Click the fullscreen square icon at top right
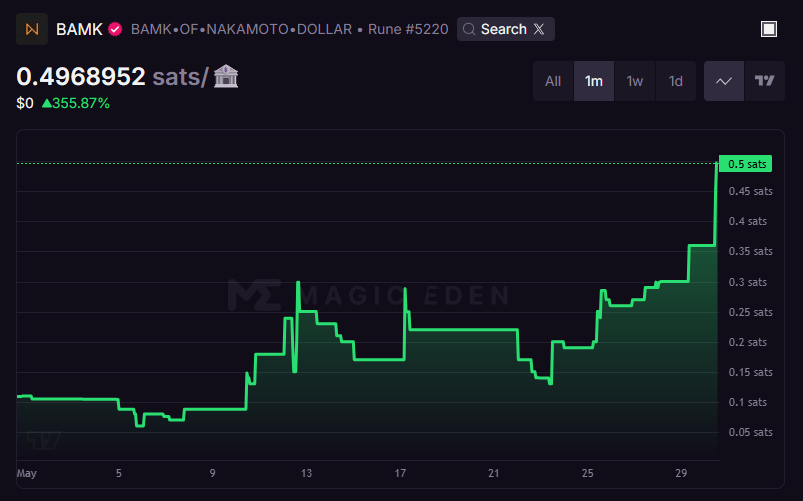Viewport: 803px width, 501px height. click(x=769, y=29)
